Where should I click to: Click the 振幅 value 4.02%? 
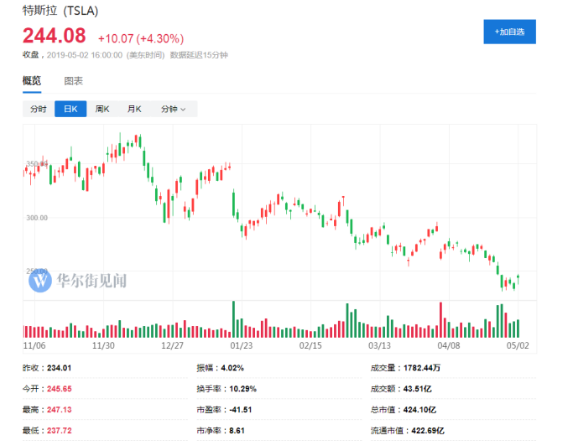(x=232, y=368)
